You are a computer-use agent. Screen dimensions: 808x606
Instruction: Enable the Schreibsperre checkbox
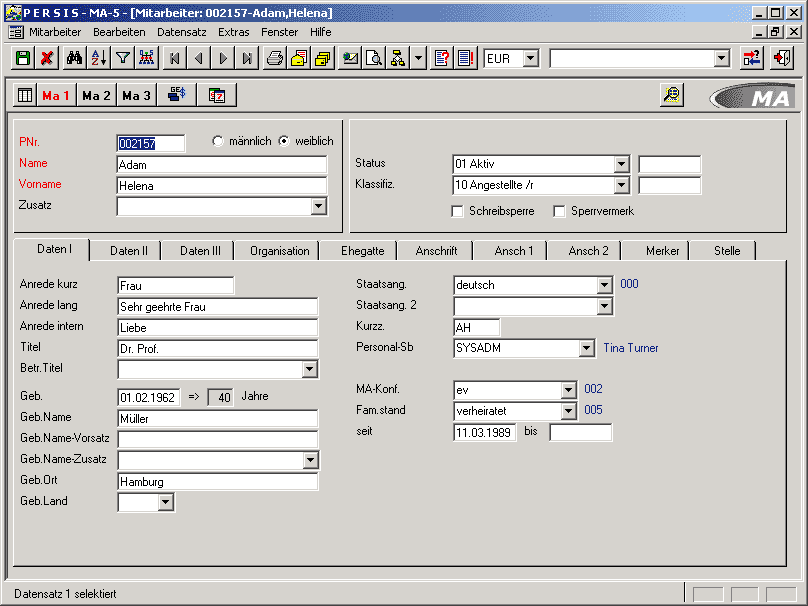coord(458,212)
